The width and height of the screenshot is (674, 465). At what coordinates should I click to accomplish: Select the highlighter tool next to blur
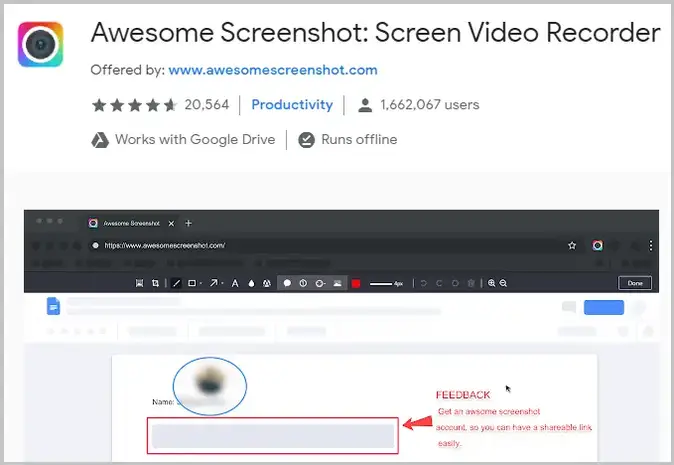[267, 283]
